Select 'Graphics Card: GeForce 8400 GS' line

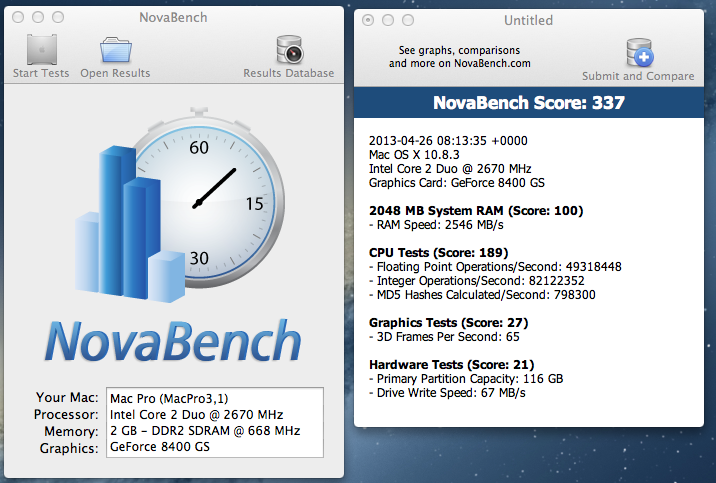tap(457, 183)
